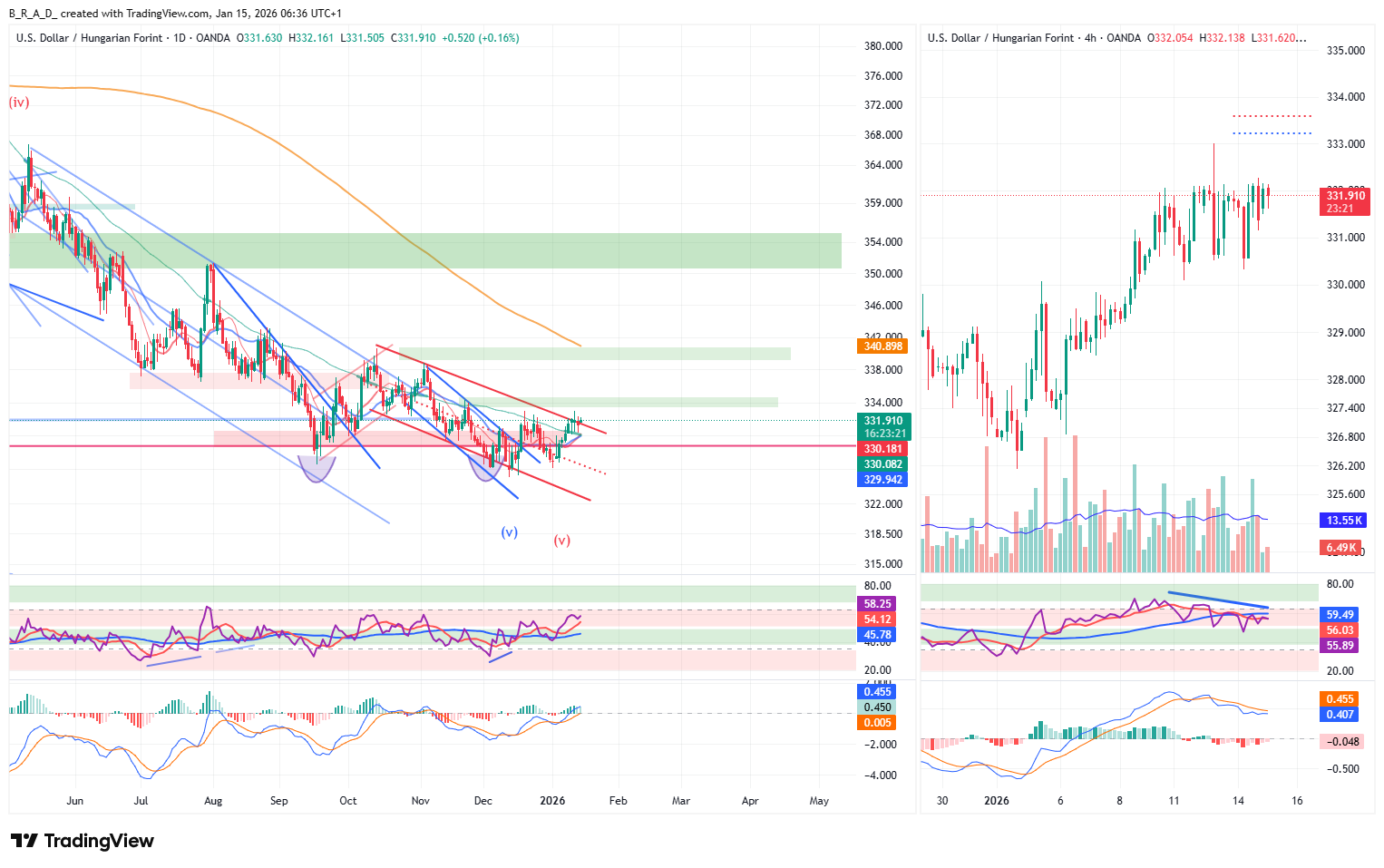Click the 380.000 price scale label

pos(882,46)
